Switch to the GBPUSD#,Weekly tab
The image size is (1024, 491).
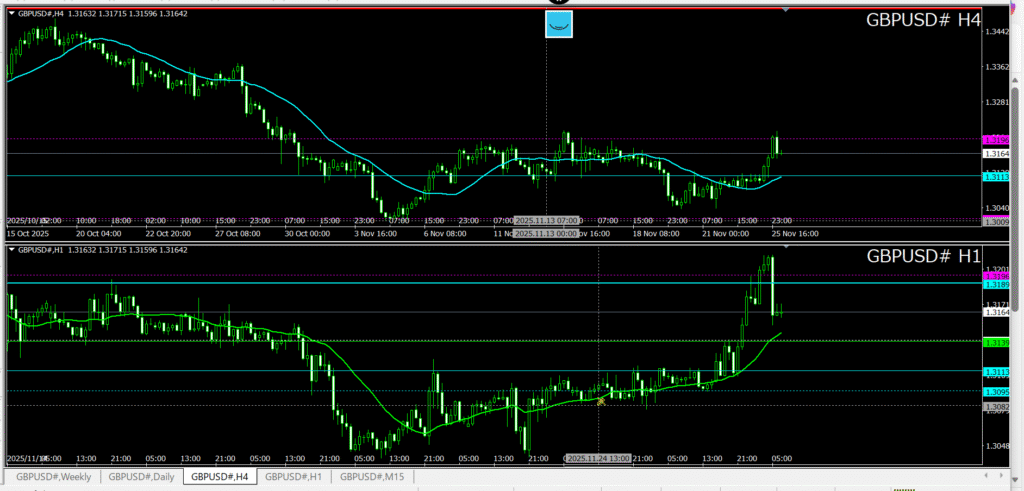coord(54,477)
